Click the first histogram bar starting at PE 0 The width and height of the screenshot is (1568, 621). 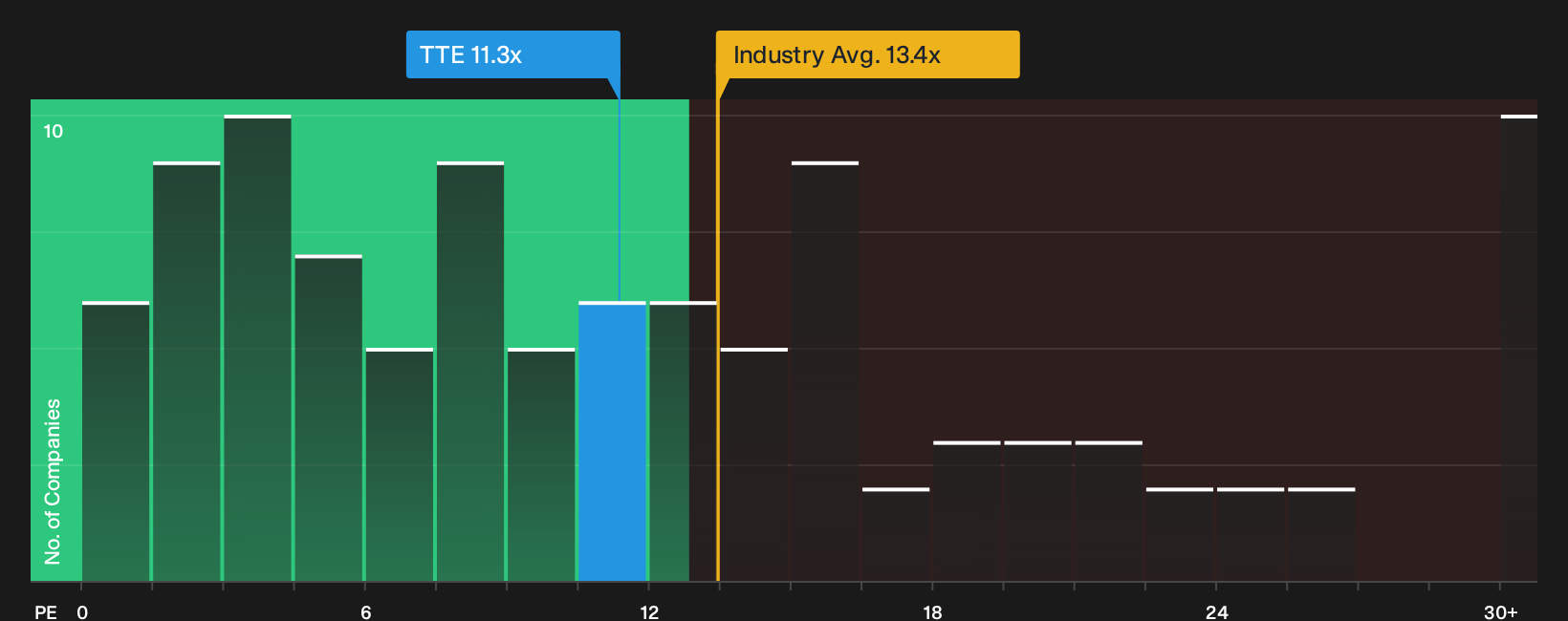point(116,441)
